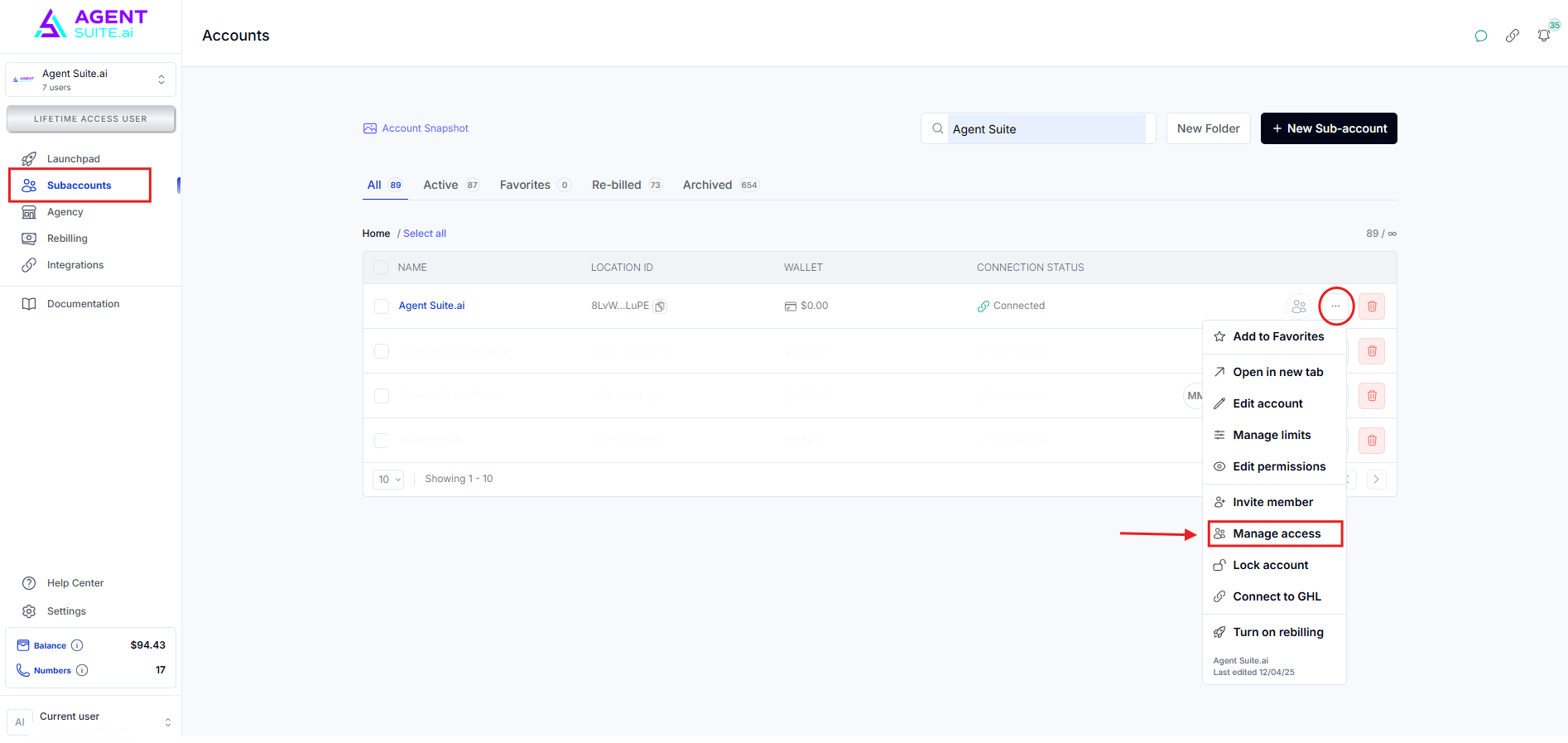Go to Agency in the sidebar
The height and width of the screenshot is (743, 1568).
[65, 212]
